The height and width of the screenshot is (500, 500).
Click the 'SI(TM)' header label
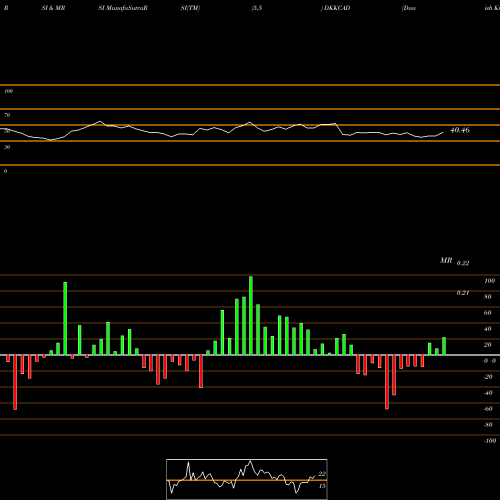point(190,8)
